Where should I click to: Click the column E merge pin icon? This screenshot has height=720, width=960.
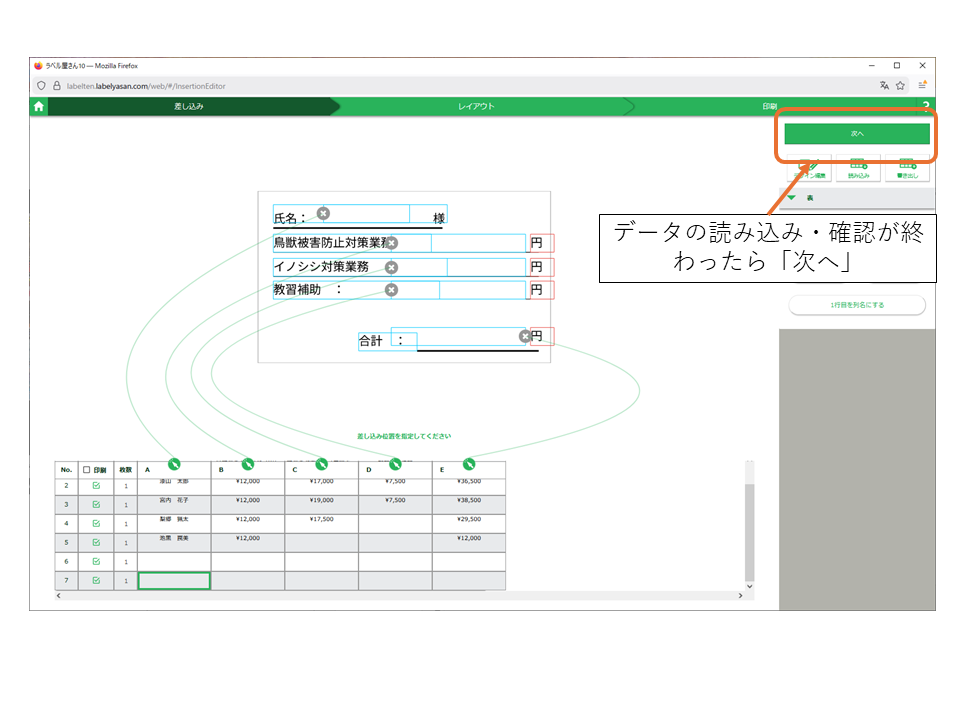(x=469, y=463)
